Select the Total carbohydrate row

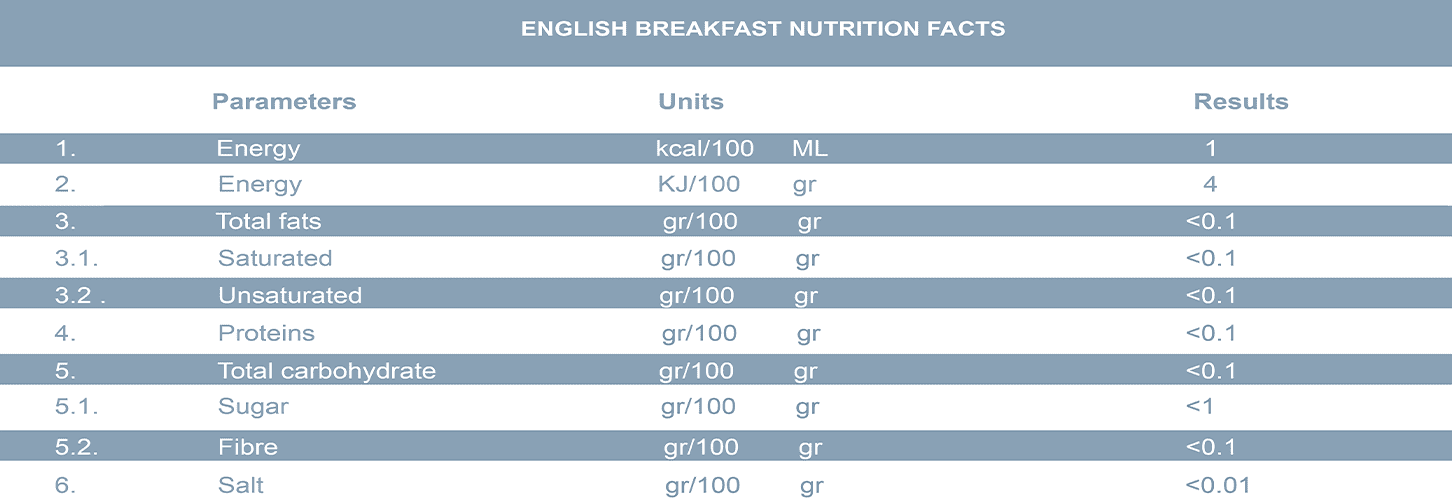(327, 371)
